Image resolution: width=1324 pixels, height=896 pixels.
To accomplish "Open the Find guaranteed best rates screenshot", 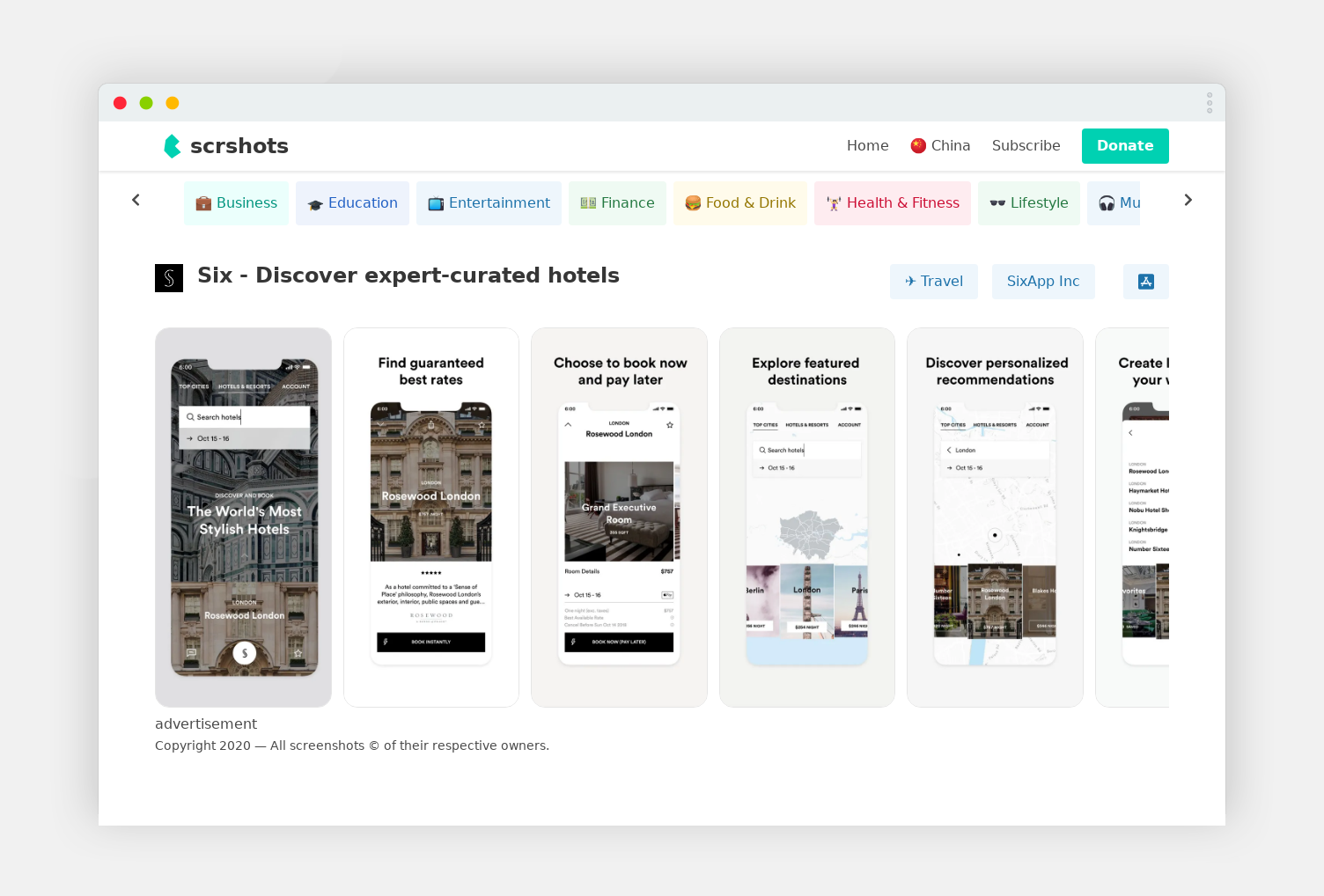I will (x=431, y=518).
